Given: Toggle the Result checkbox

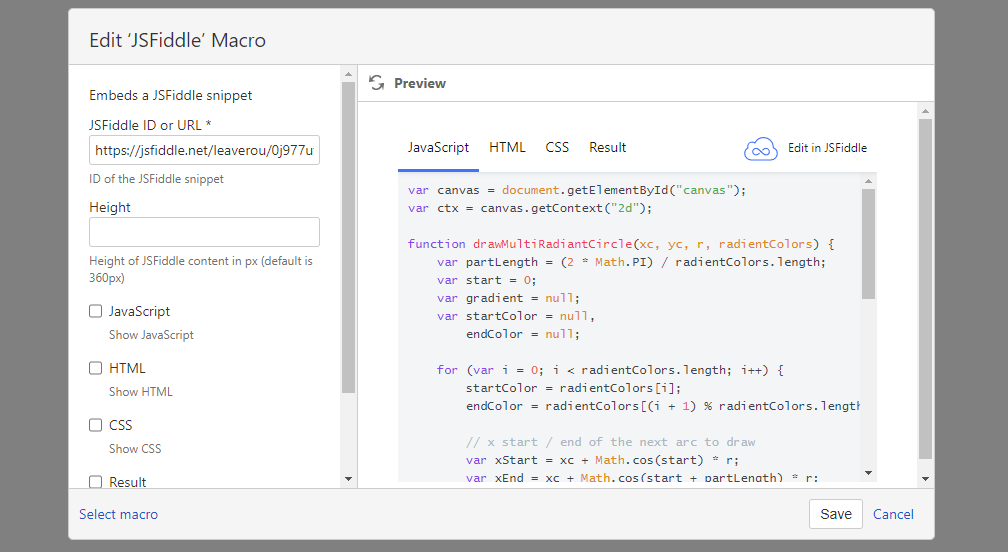Looking at the screenshot, I should [95, 481].
